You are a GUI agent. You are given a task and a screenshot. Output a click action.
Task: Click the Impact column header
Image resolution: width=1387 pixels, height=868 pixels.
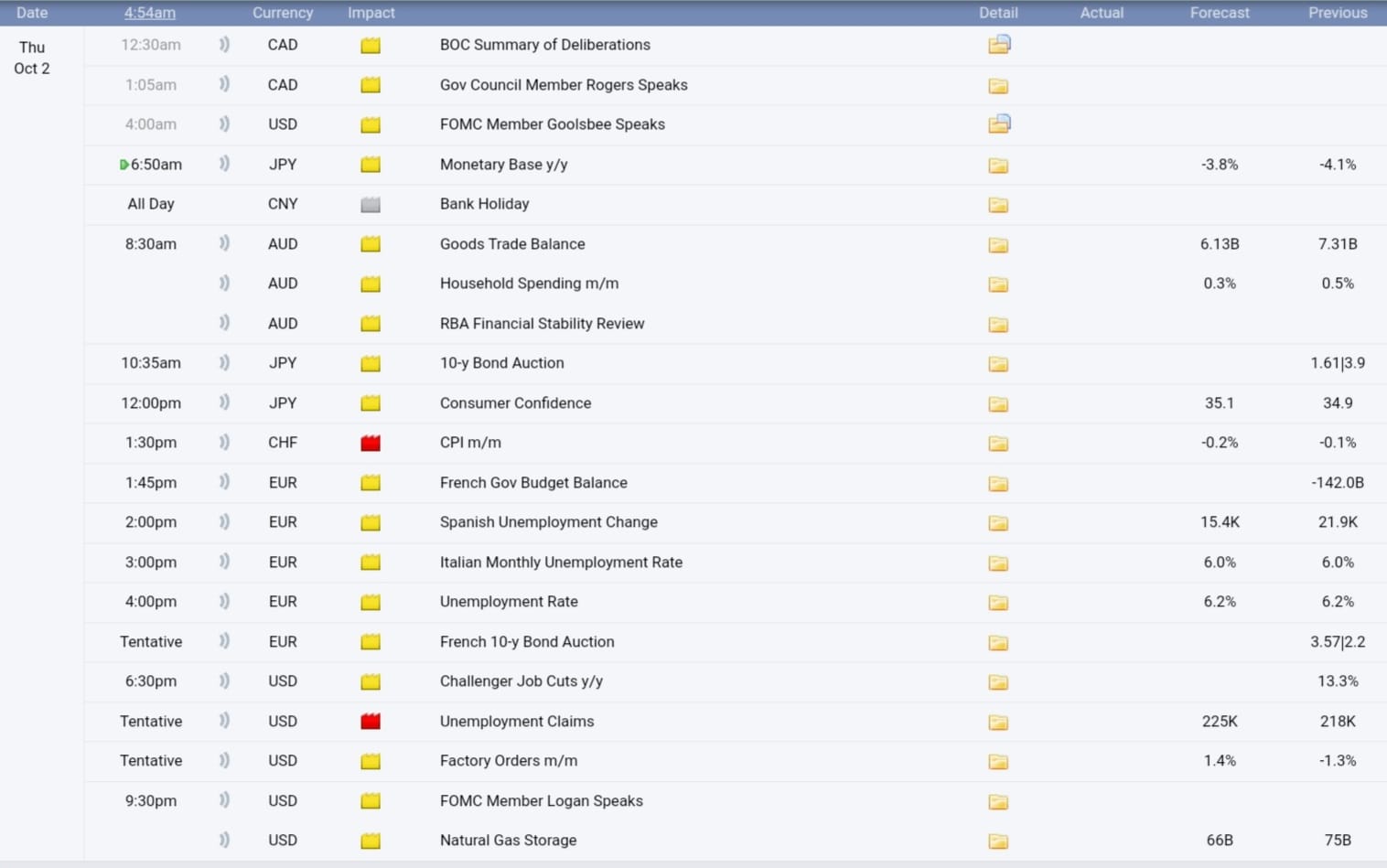tap(371, 13)
